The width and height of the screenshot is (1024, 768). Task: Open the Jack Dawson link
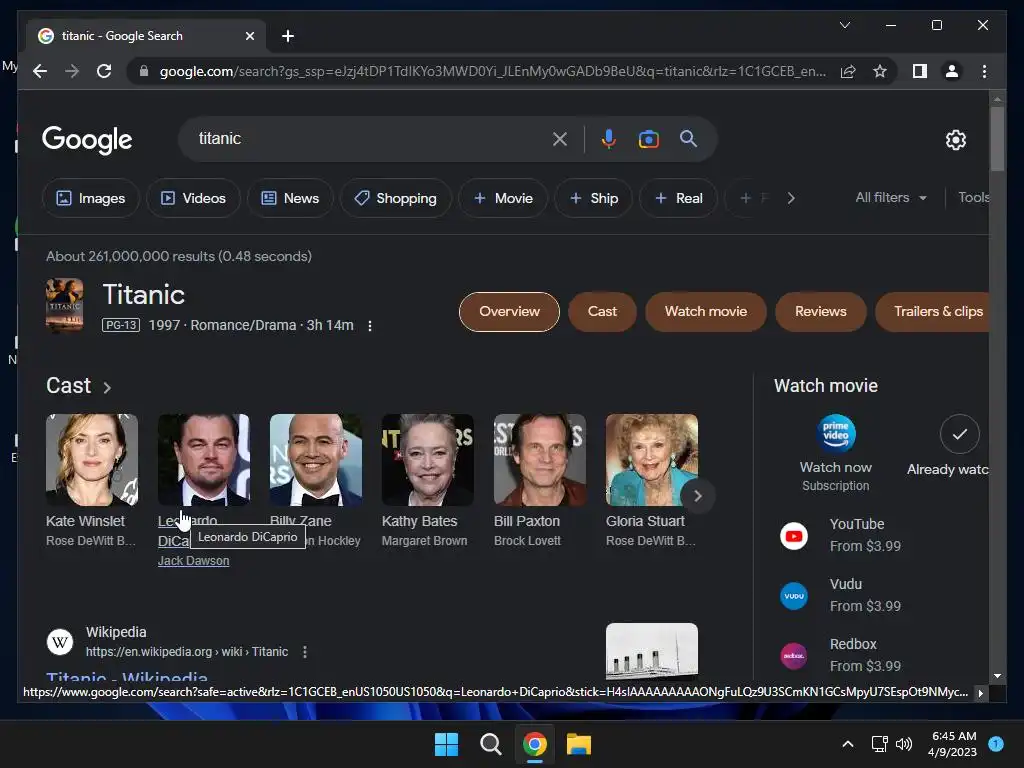(x=193, y=560)
